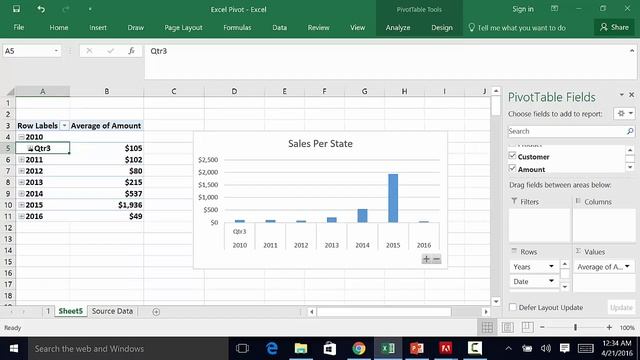This screenshot has width=640, height=360.
Task: Switch to the Data ribbon tab
Action: (280, 27)
